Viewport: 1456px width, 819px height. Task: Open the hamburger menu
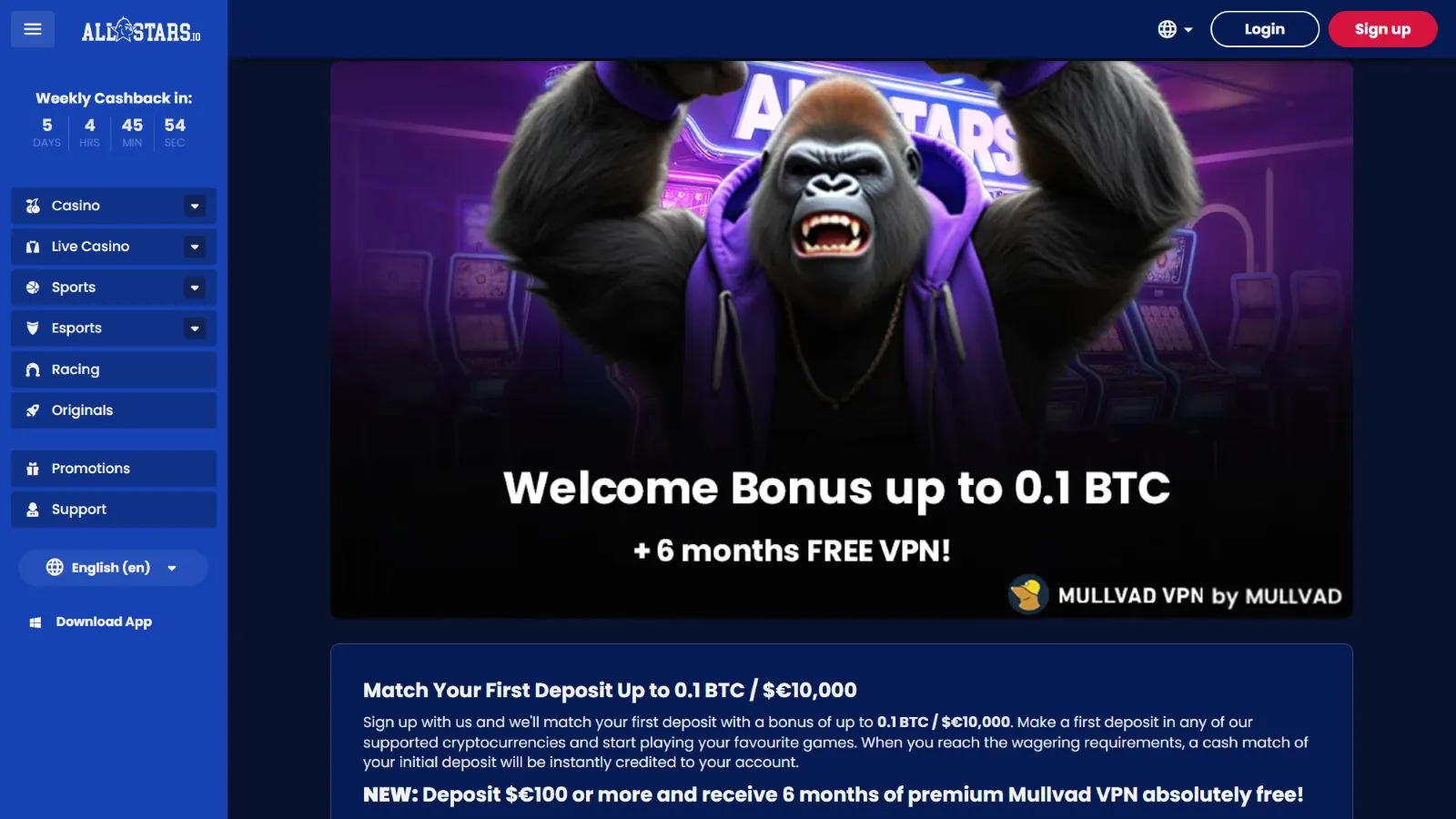(x=33, y=29)
